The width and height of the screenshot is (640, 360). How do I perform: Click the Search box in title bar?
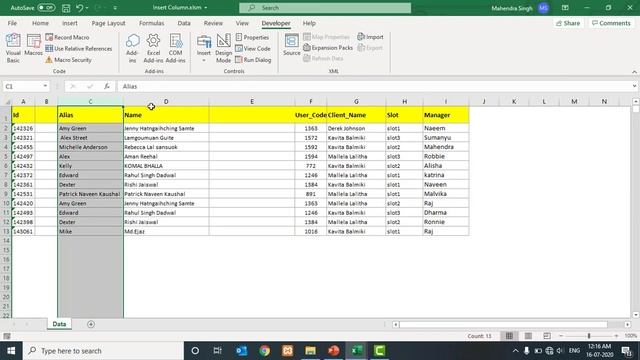coord(325,8)
